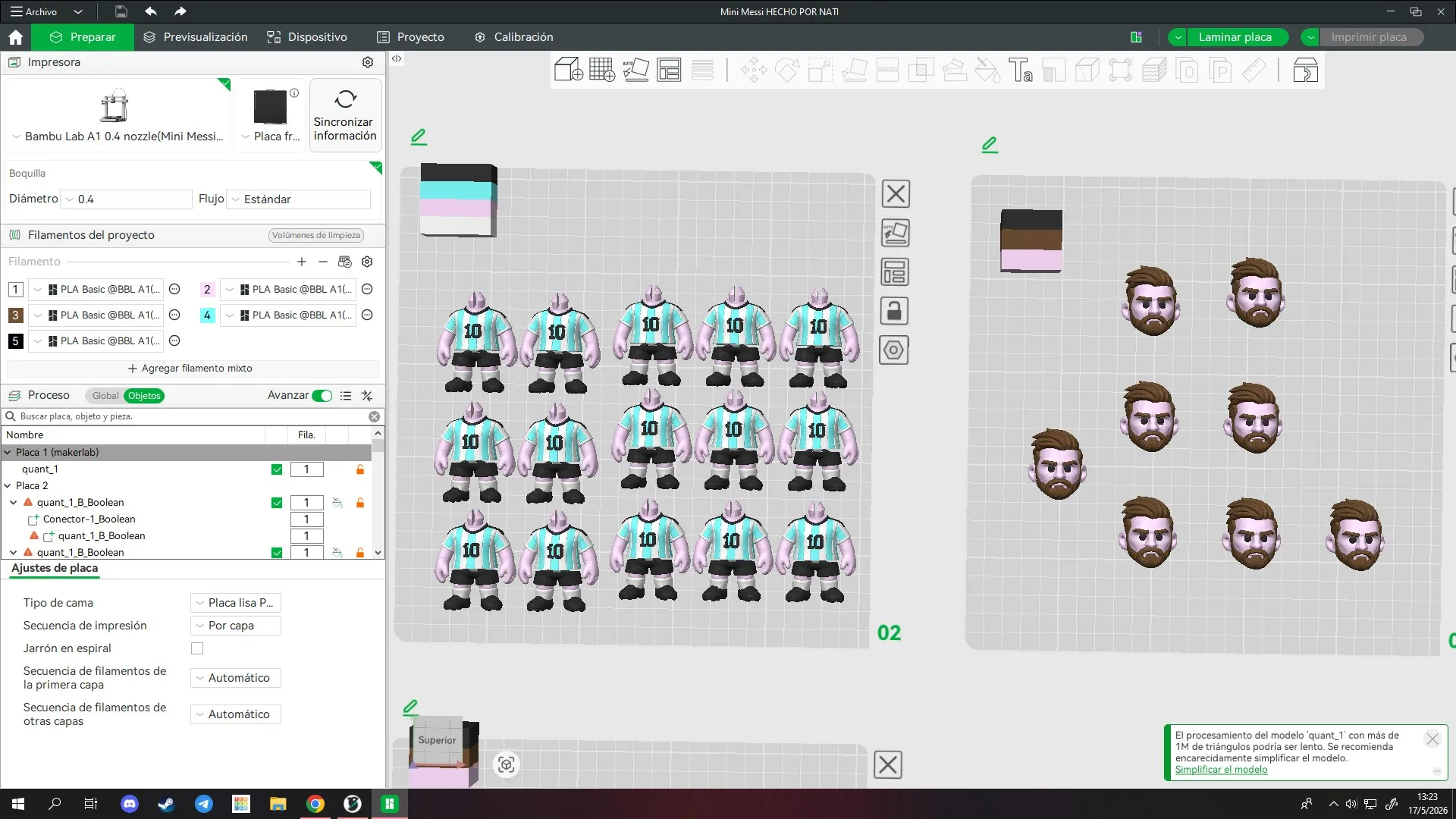Open Google Chrome from the taskbar
Viewport: 1456px width, 819px height.
315,804
